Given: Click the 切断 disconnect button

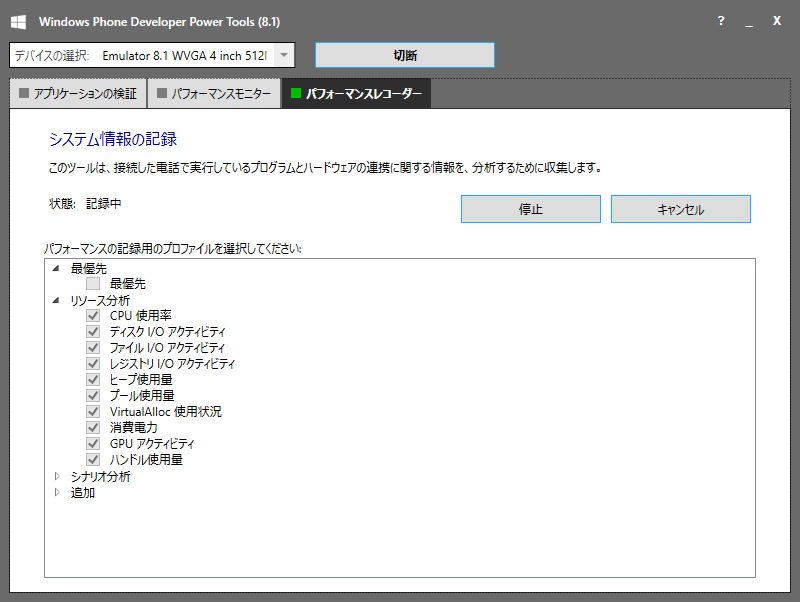Looking at the screenshot, I should click(405, 55).
